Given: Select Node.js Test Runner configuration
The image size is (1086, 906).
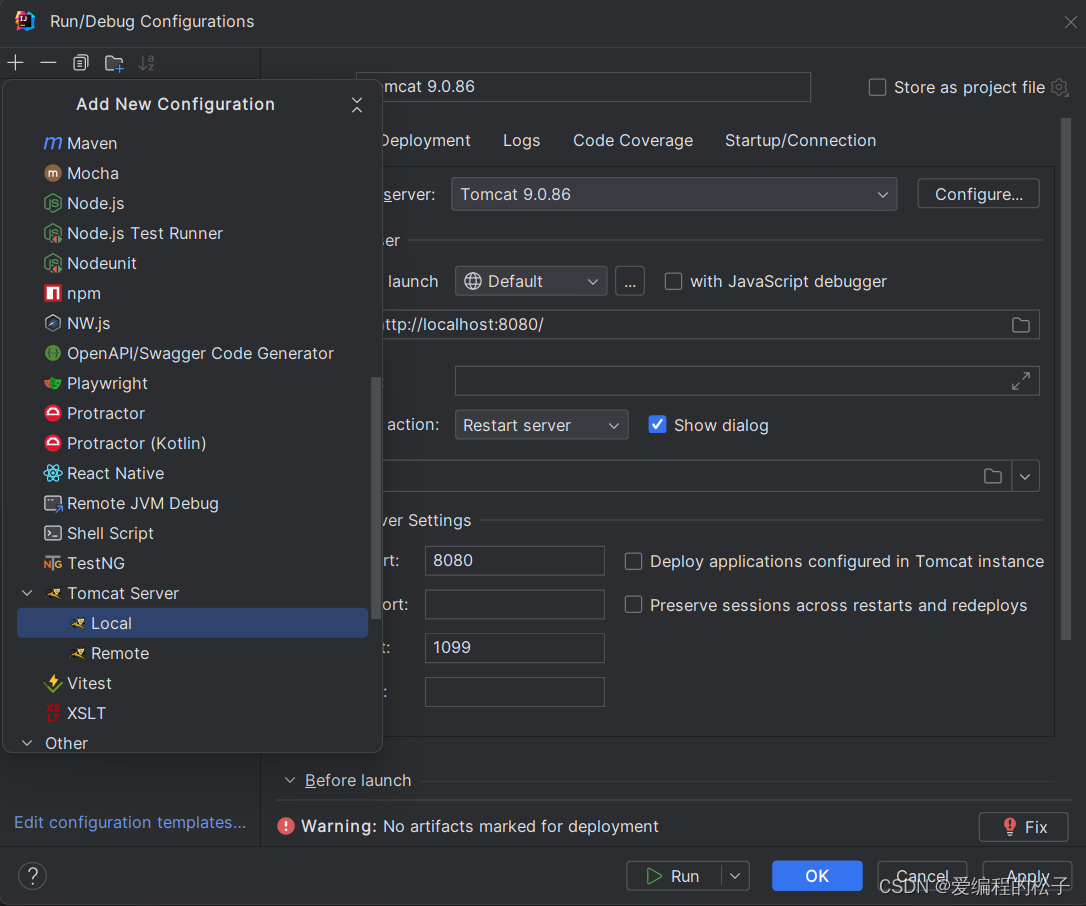Looking at the screenshot, I should [x=193, y=233].
